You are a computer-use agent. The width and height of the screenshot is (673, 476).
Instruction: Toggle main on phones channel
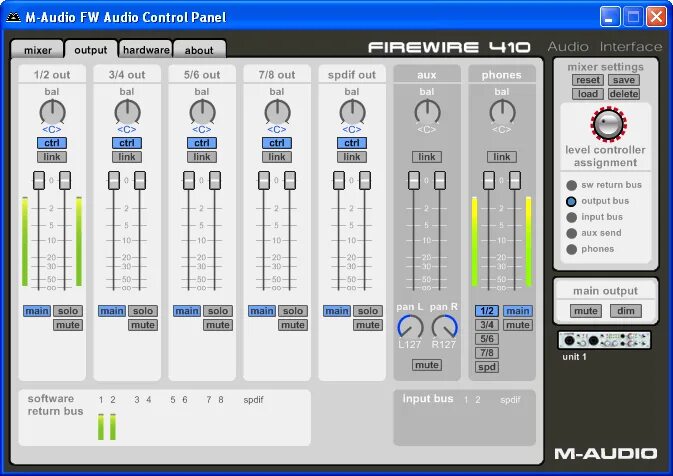pyautogui.click(x=518, y=311)
